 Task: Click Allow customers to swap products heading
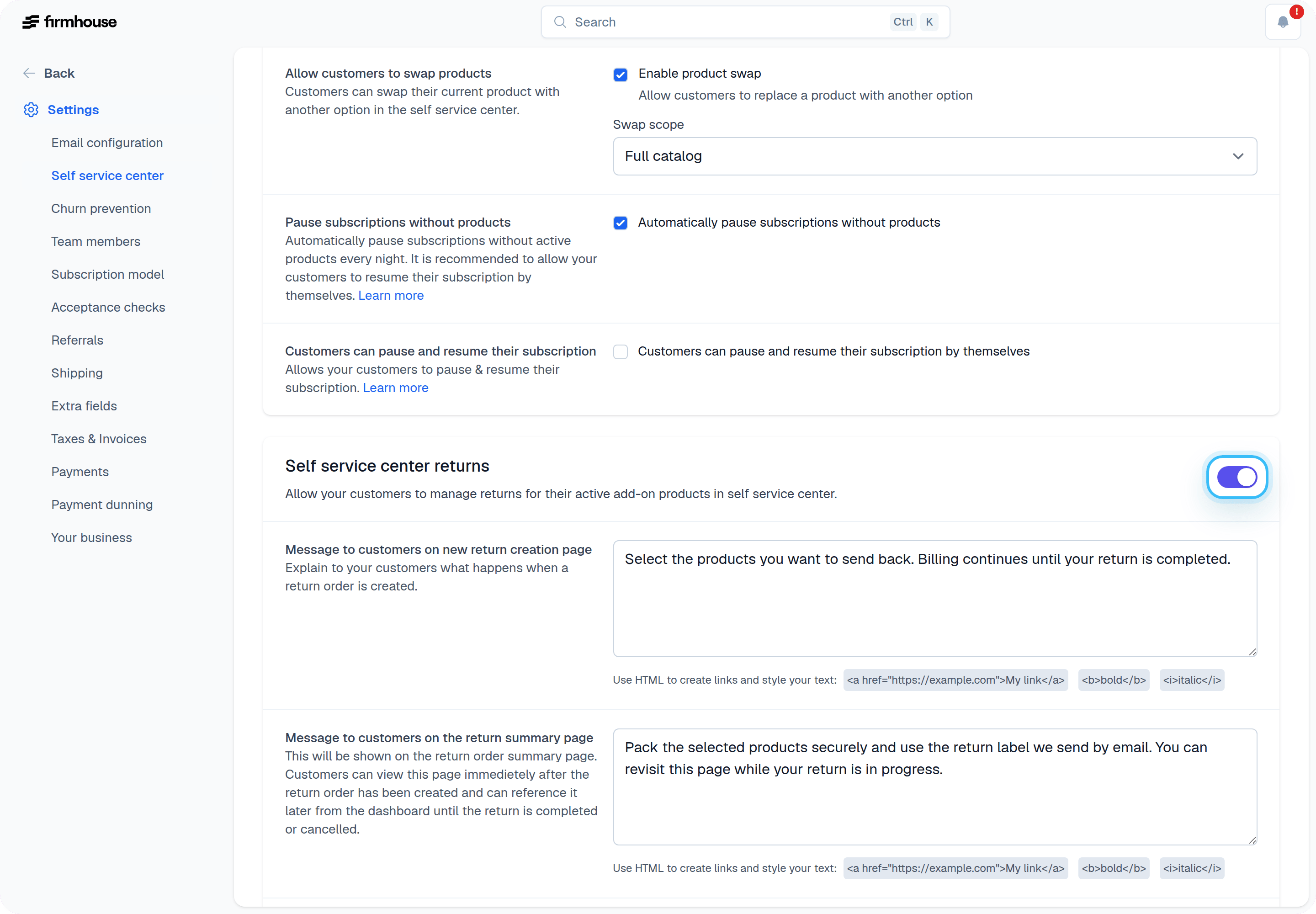click(x=388, y=73)
